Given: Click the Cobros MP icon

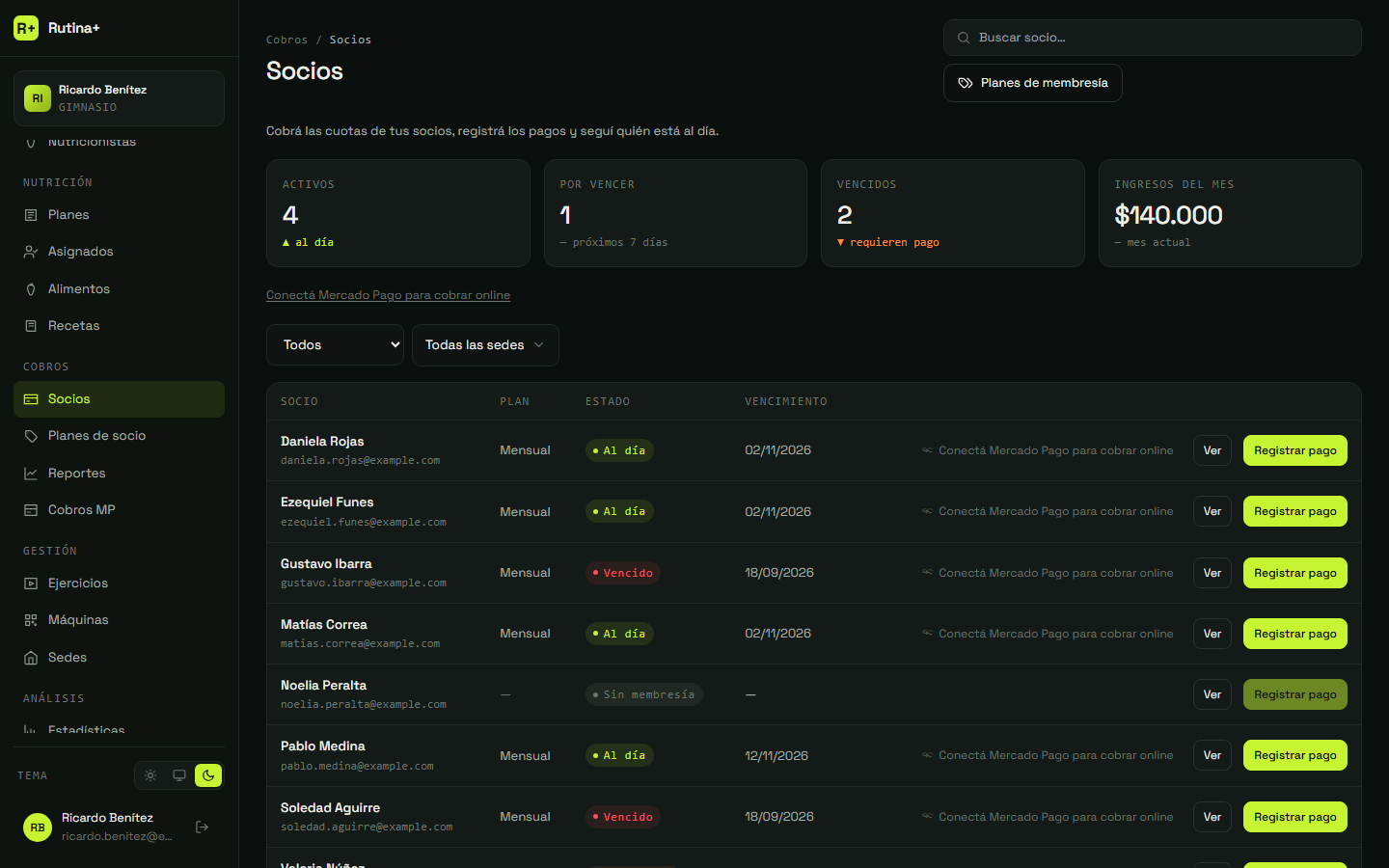Looking at the screenshot, I should [x=31, y=510].
